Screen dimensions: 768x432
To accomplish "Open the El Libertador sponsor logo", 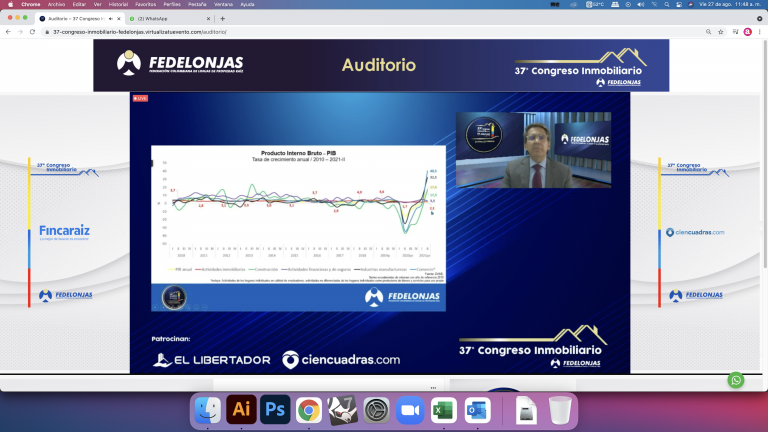I will click(212, 360).
